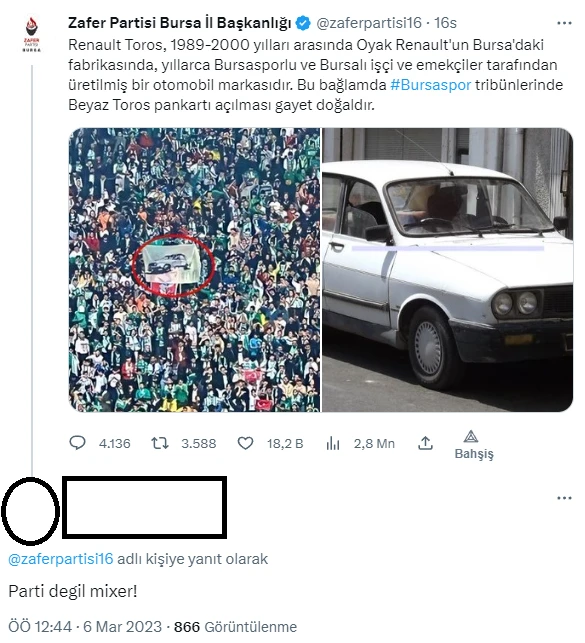The width and height of the screenshot is (585, 643).
Task: Retweet the Zafer Partisi Bursa post
Action: [159, 443]
